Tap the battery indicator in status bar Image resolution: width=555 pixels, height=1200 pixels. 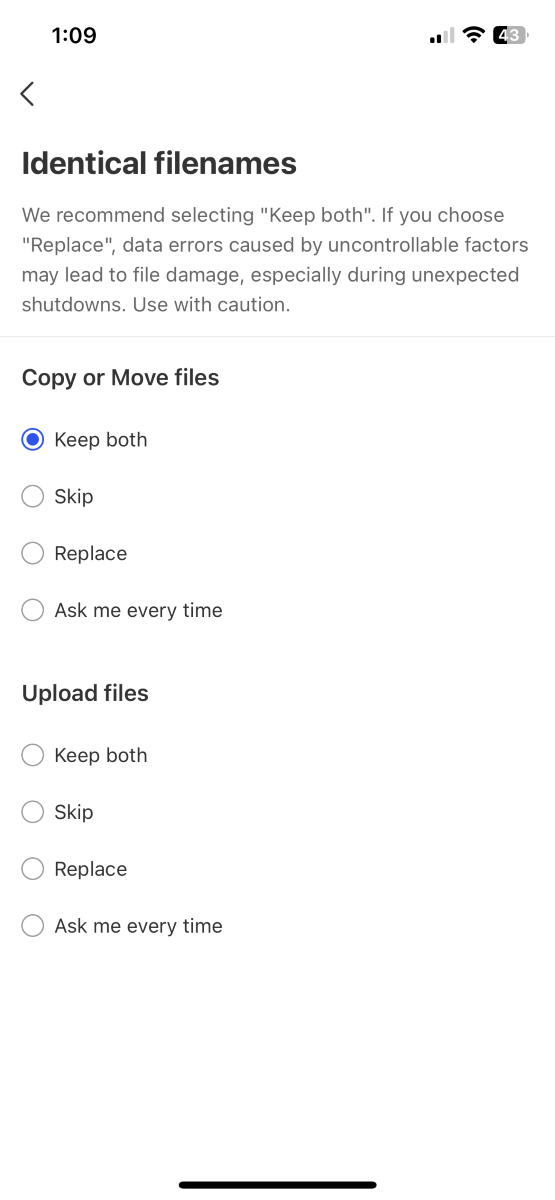(x=509, y=36)
